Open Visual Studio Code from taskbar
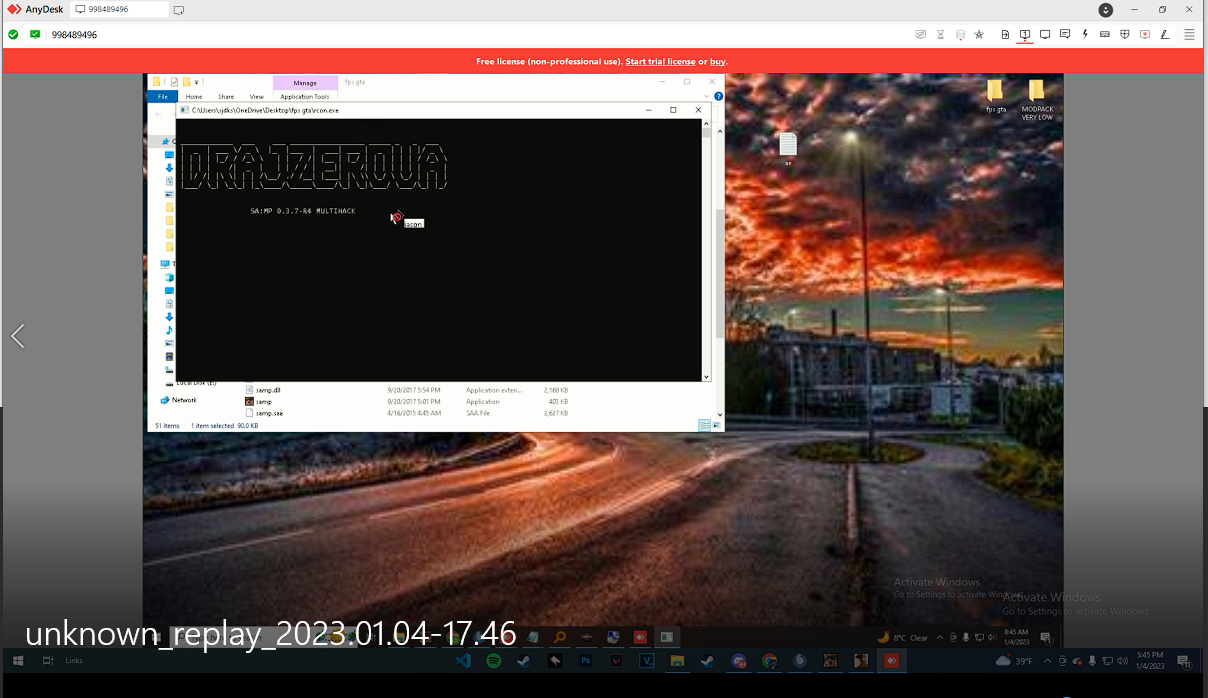1208x698 pixels. pos(463,661)
